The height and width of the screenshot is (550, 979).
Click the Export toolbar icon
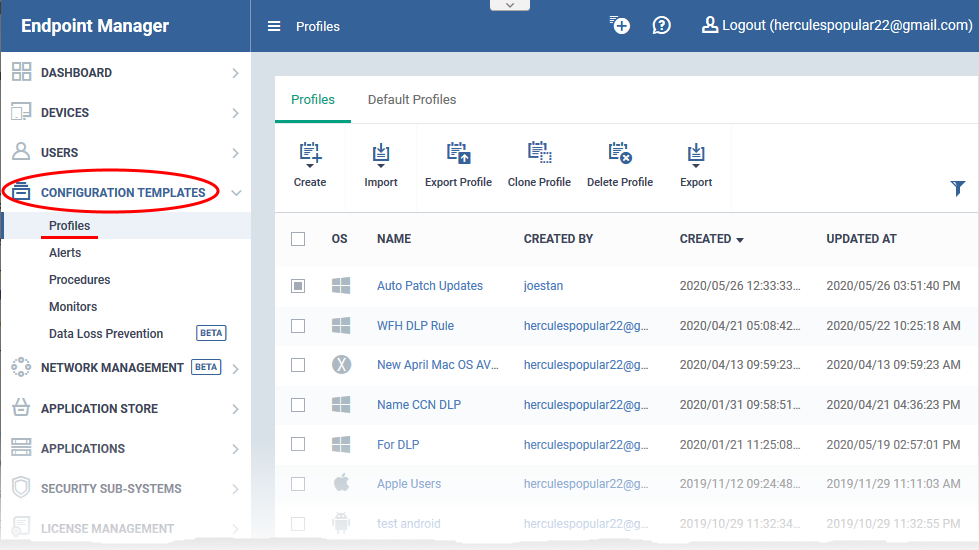(x=696, y=155)
